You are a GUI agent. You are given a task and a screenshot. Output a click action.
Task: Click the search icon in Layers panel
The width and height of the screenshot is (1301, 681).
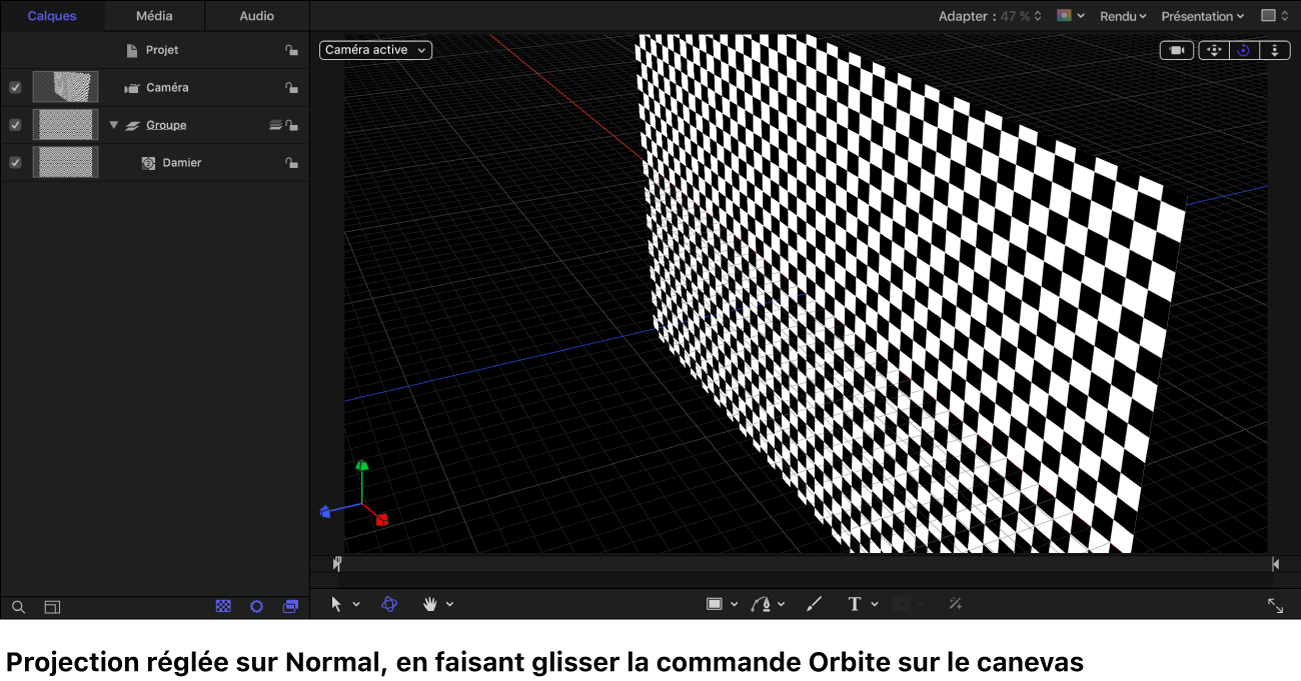click(18, 607)
